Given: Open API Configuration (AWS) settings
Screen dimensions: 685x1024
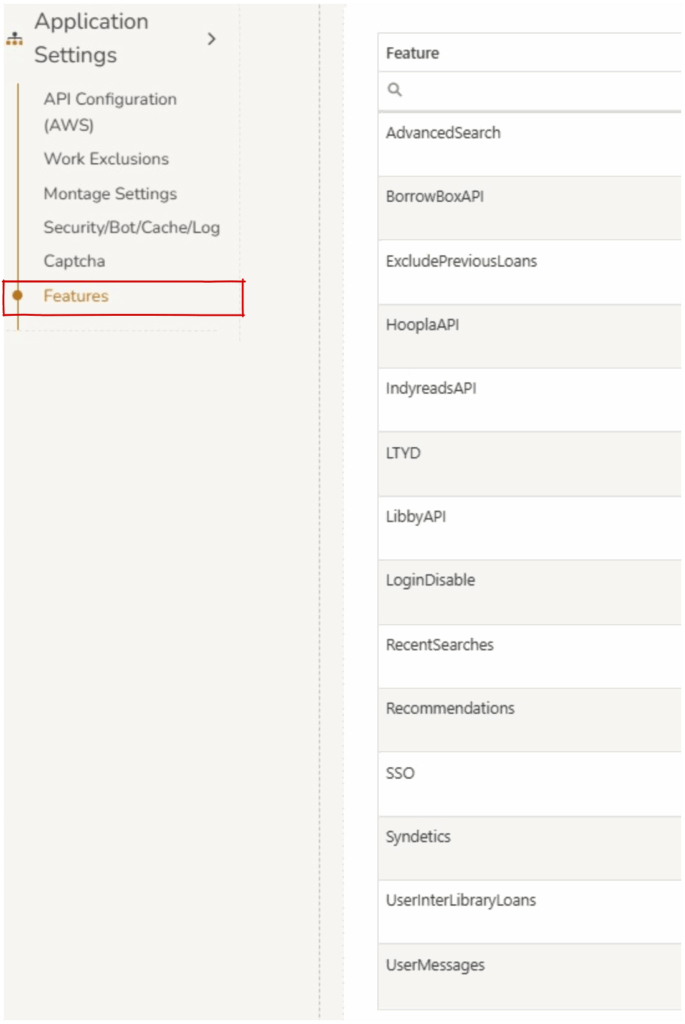Looking at the screenshot, I should pyautogui.click(x=110, y=112).
